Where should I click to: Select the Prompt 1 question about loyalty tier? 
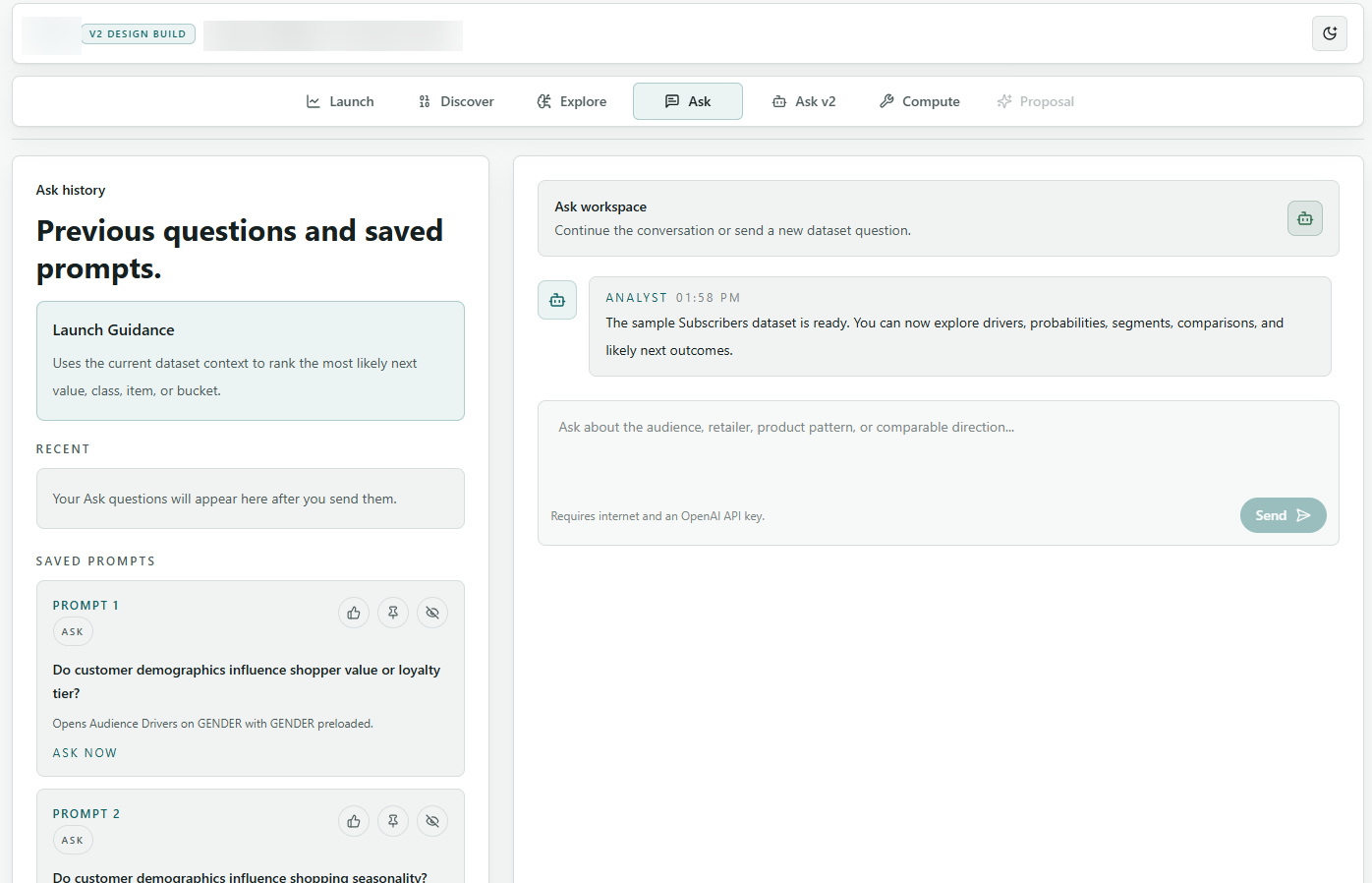(x=247, y=681)
